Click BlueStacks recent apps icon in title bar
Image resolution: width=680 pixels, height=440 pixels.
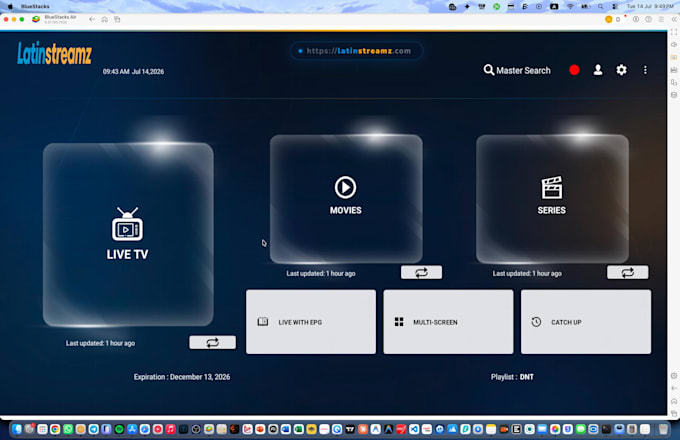click(117, 19)
